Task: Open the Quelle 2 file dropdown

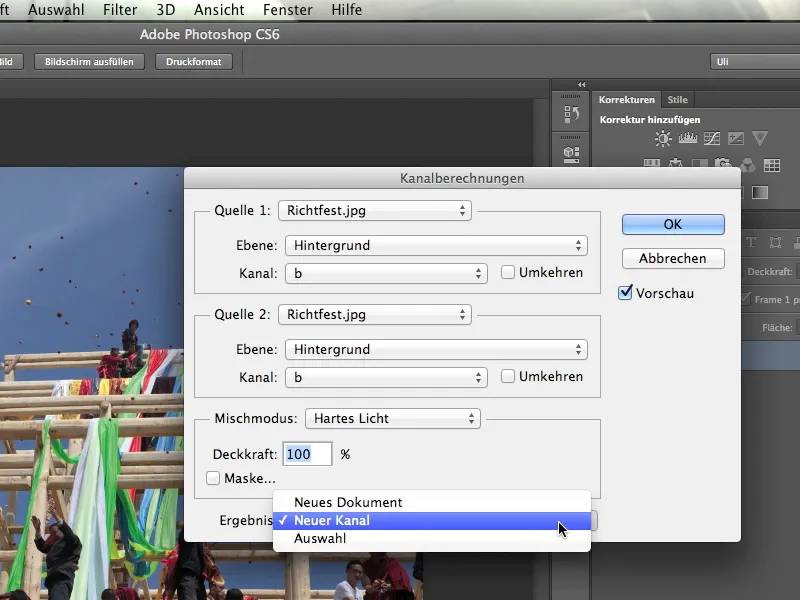Action: tap(375, 314)
